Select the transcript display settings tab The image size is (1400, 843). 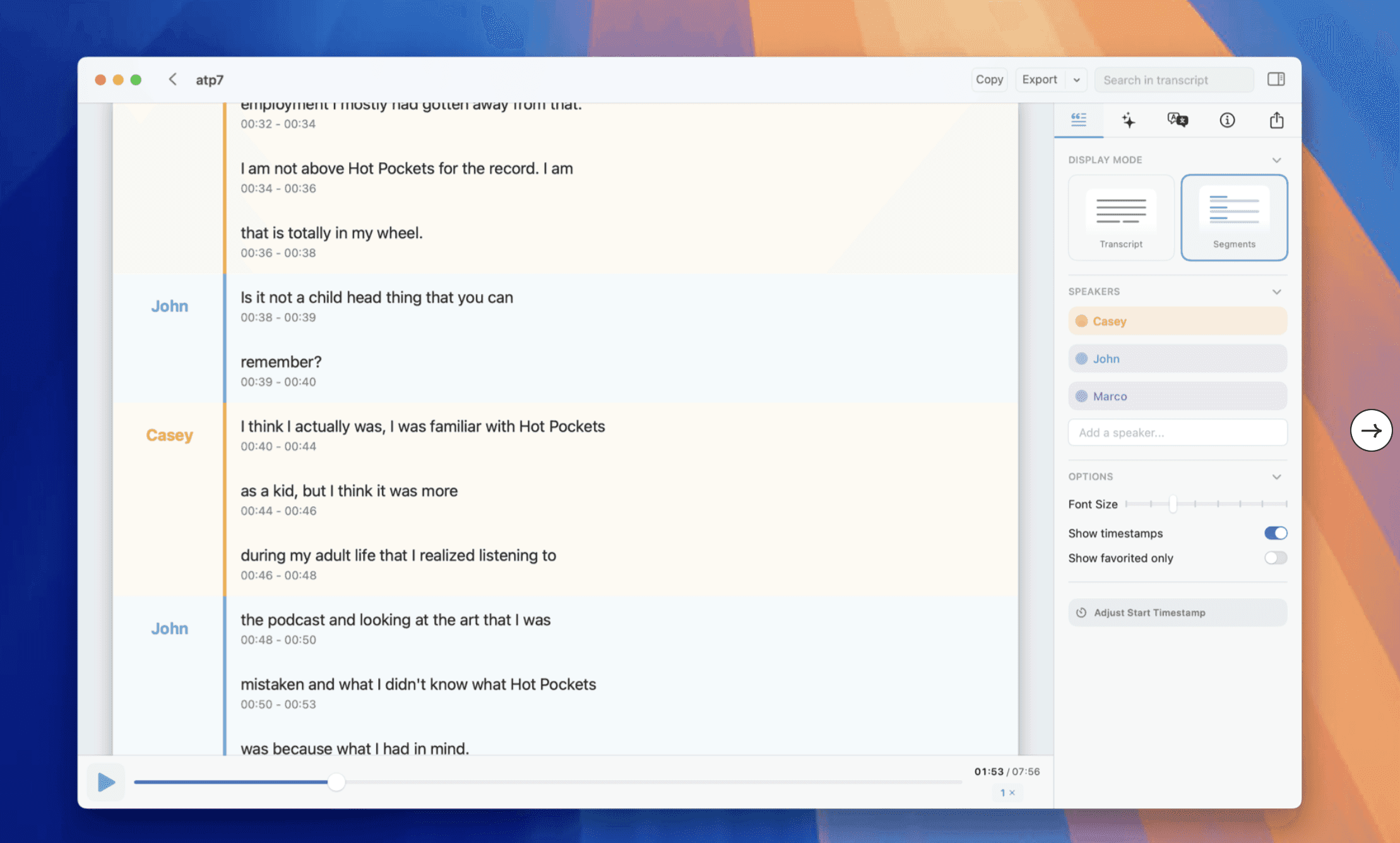[x=1078, y=120]
